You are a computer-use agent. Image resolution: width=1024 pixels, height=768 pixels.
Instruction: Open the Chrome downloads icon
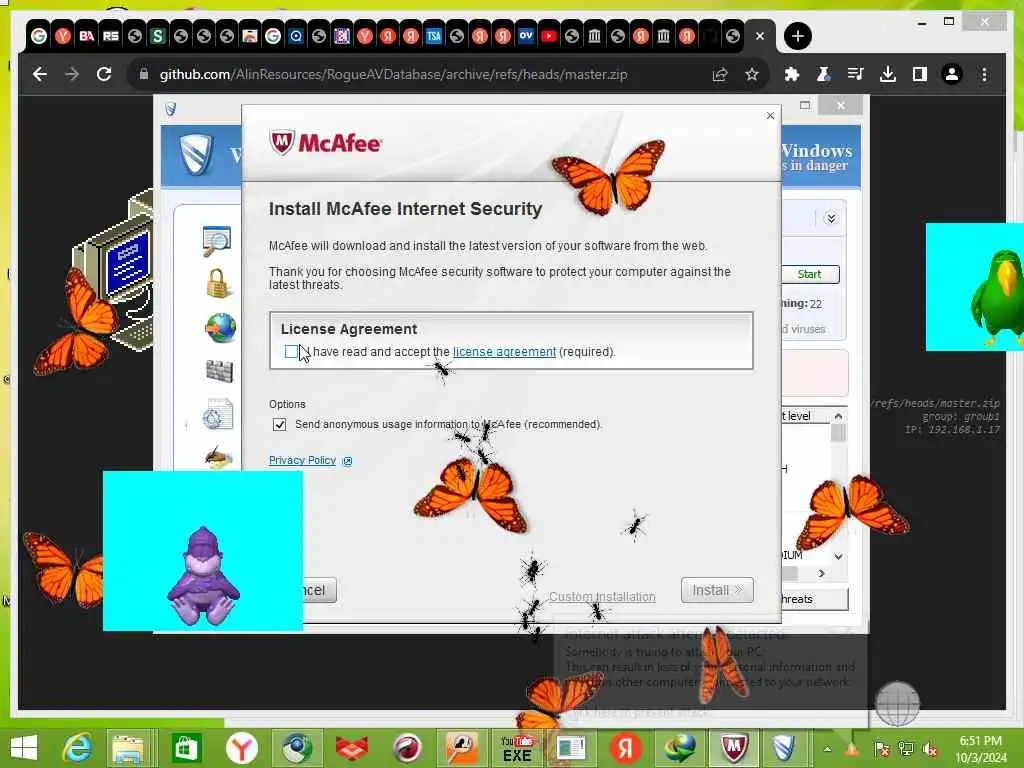point(888,74)
